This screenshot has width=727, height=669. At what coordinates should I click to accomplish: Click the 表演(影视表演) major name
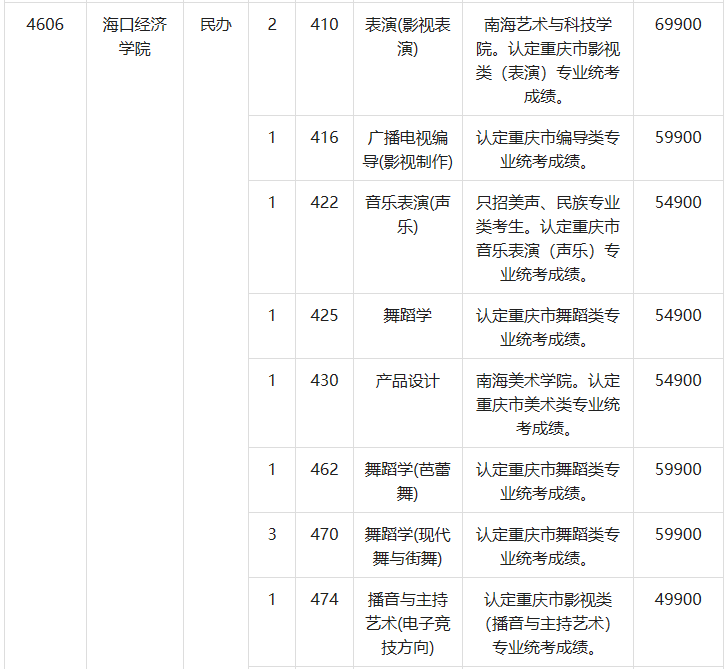click(x=407, y=37)
